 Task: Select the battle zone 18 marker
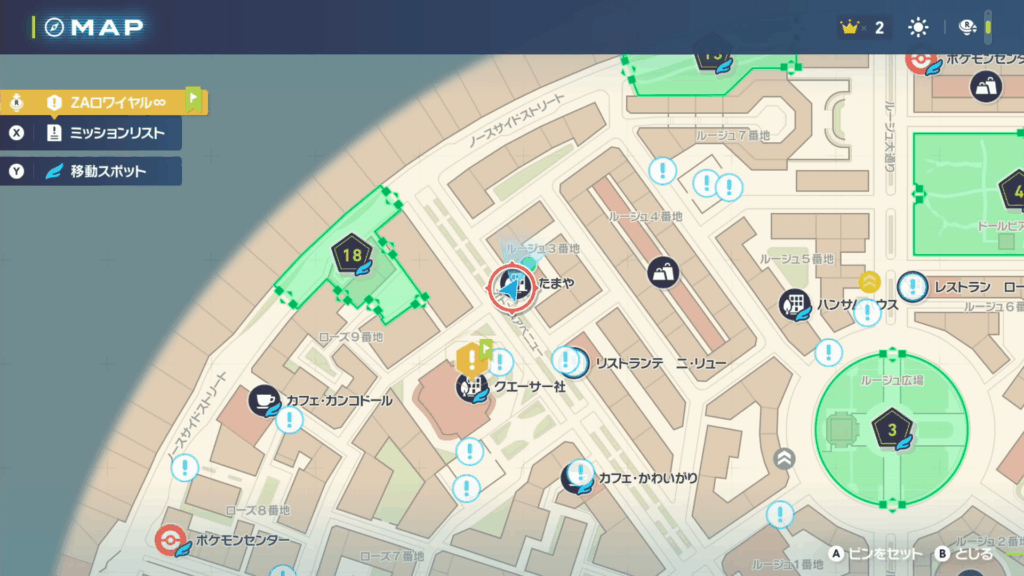pos(352,255)
